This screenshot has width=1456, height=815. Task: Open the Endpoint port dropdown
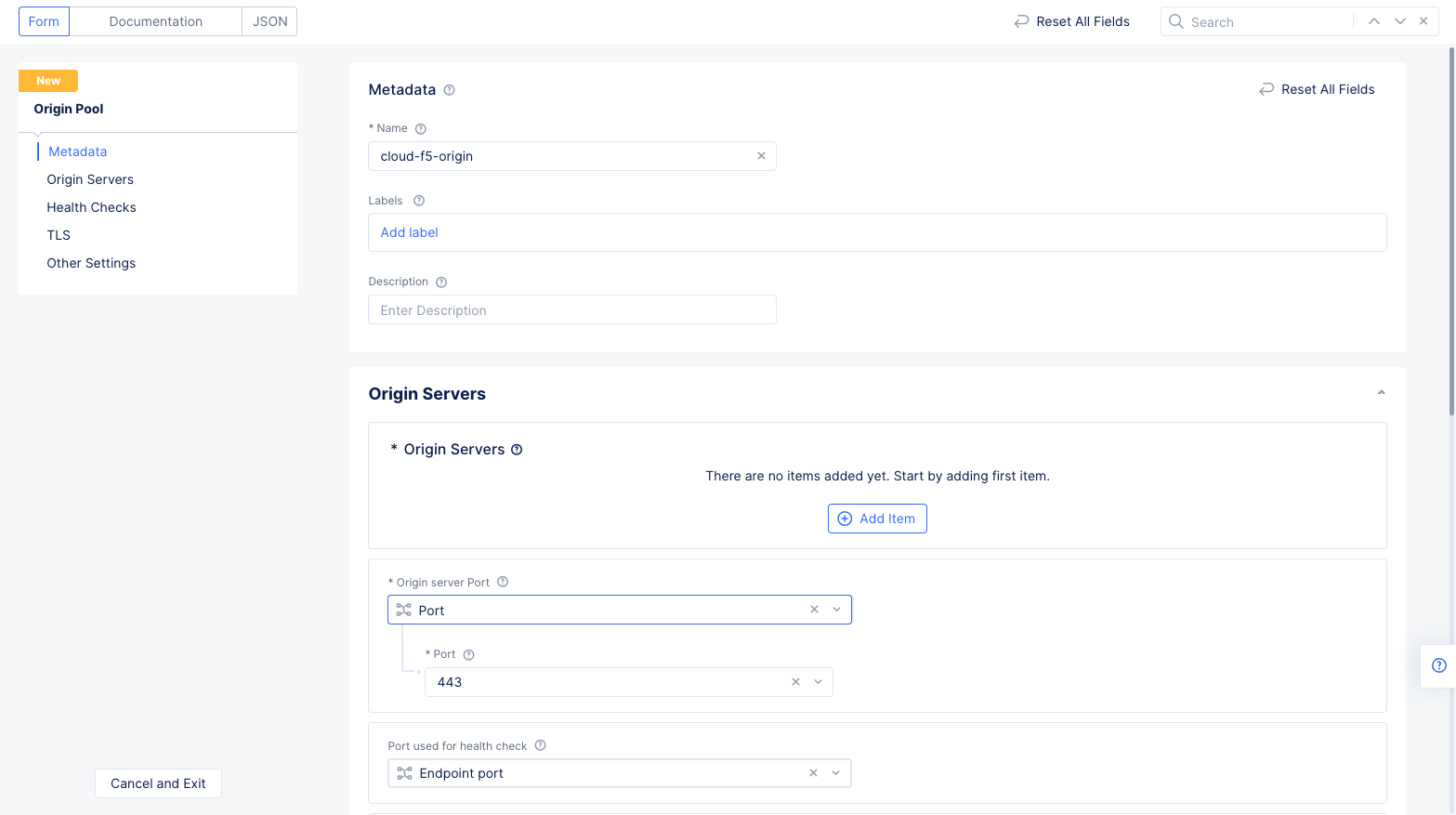(835, 773)
